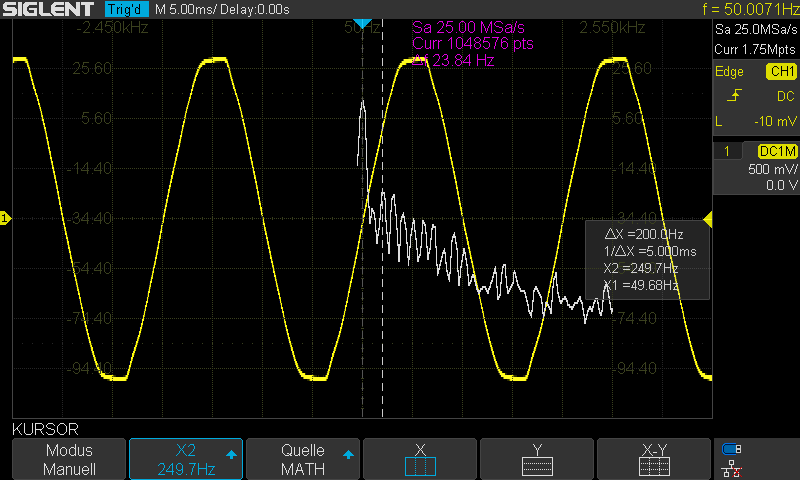Click the 1/ΔX =5.000ms cursor readout

point(649,251)
